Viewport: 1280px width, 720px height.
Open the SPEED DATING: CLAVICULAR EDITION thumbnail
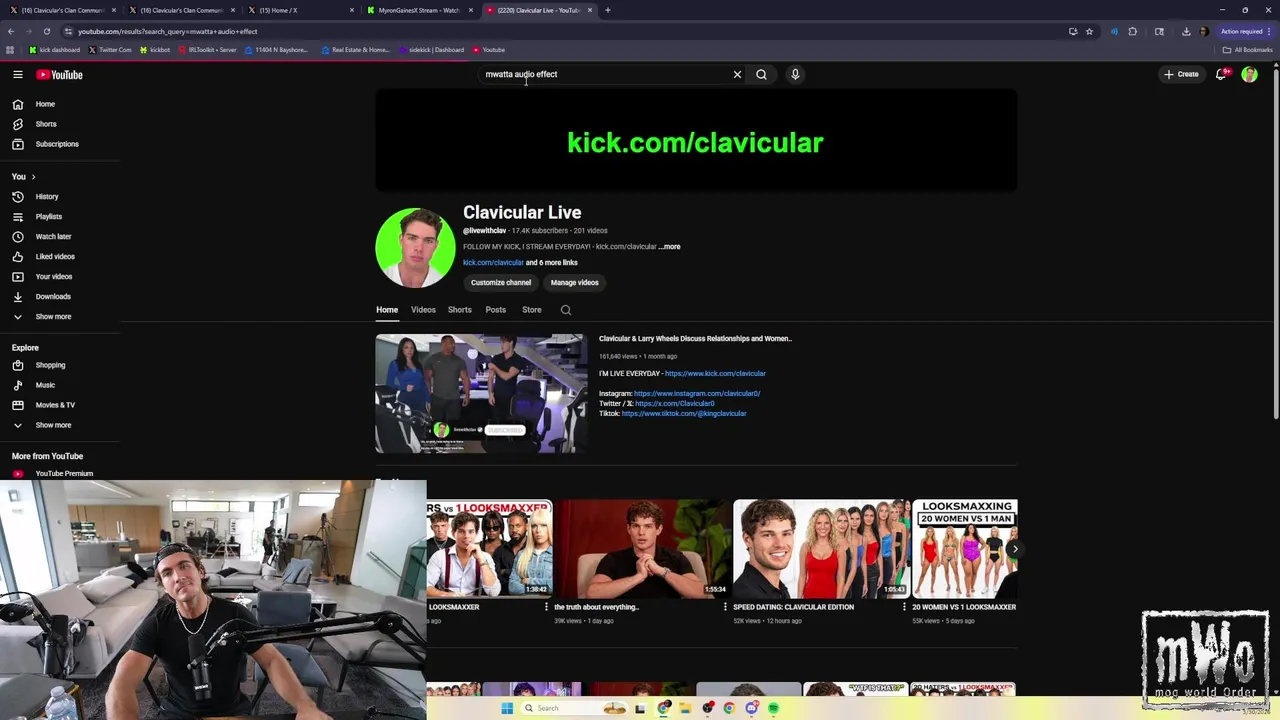[x=821, y=549]
